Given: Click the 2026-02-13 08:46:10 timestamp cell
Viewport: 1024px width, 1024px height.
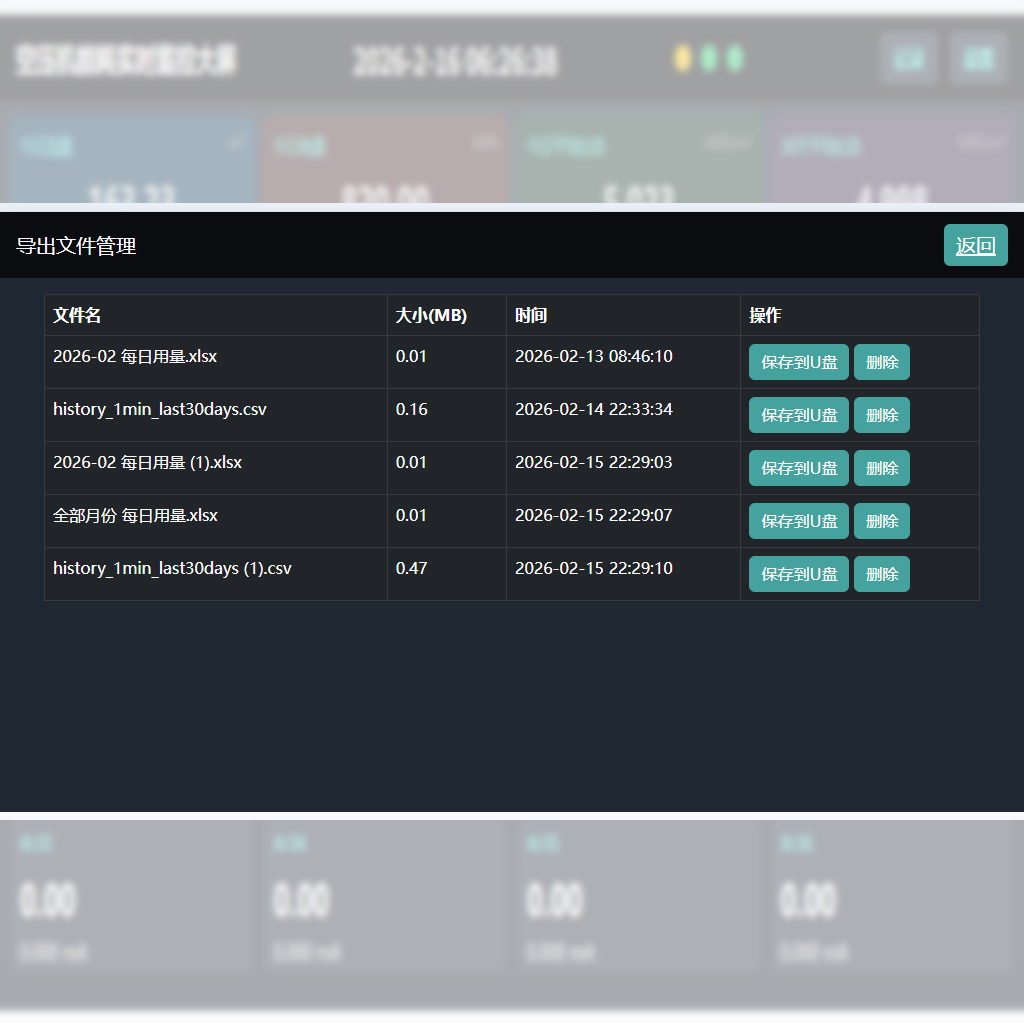Looking at the screenshot, I should pos(623,362).
